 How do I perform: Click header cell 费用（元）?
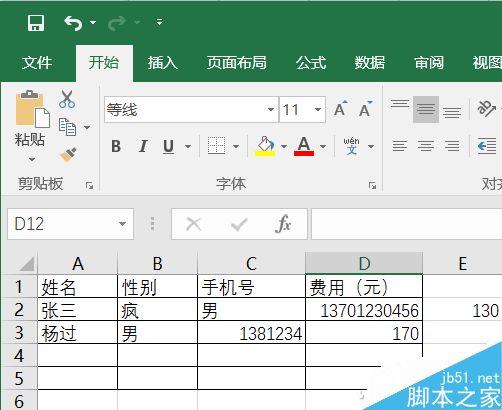coord(364,287)
